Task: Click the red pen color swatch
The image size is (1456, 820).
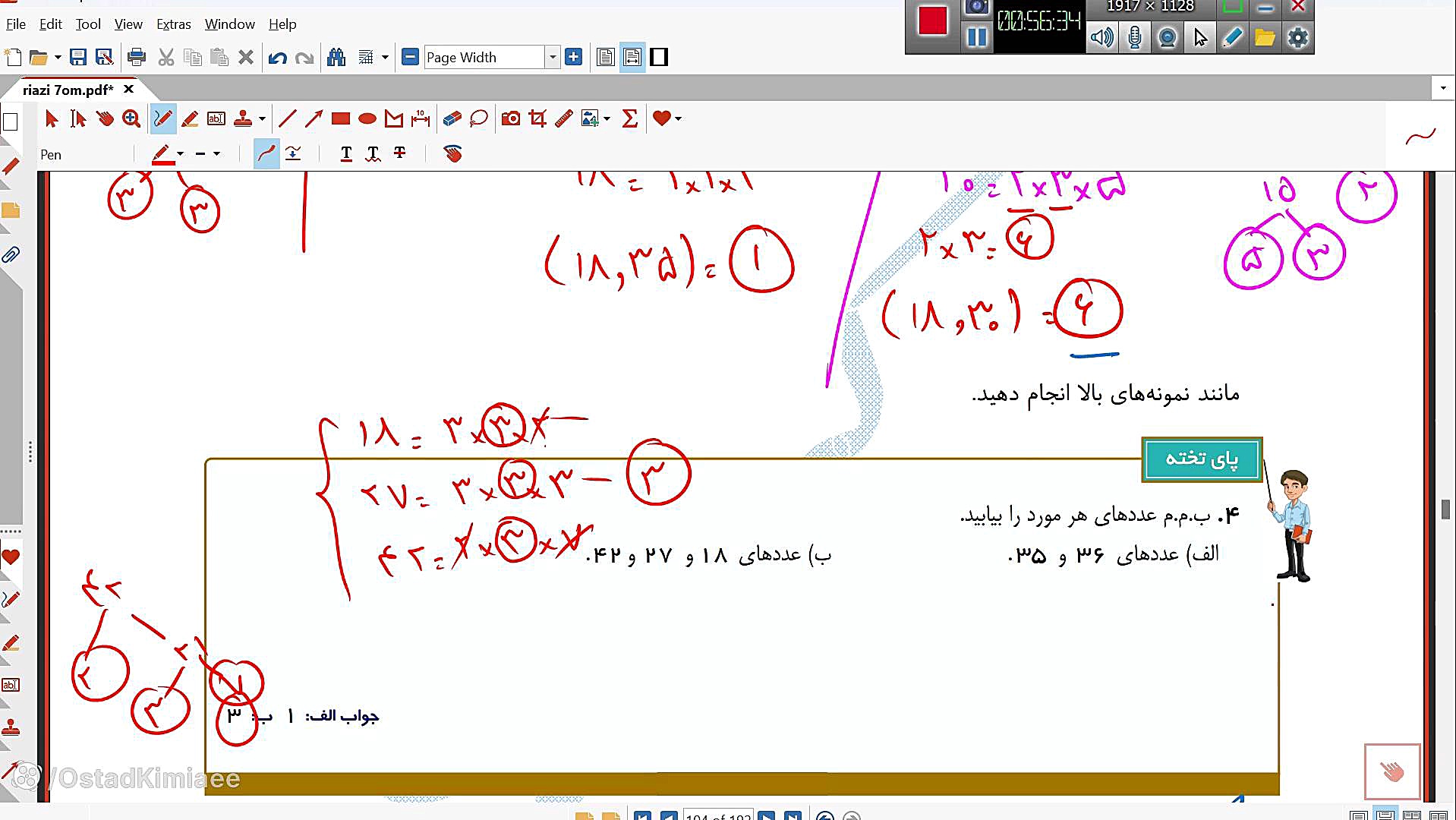Action: point(161,154)
